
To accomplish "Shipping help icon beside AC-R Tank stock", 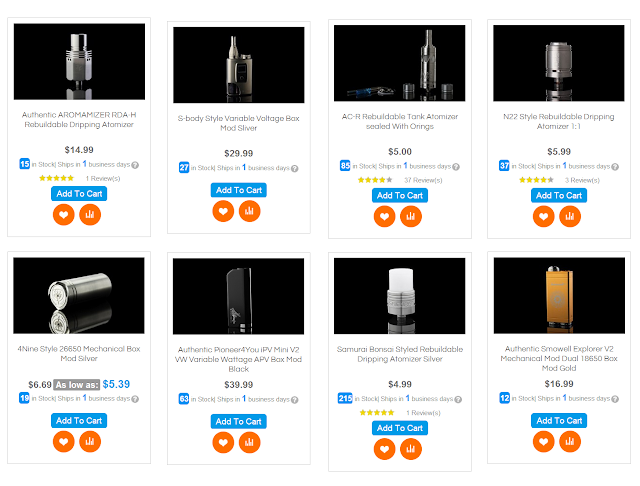I will [456, 167].
